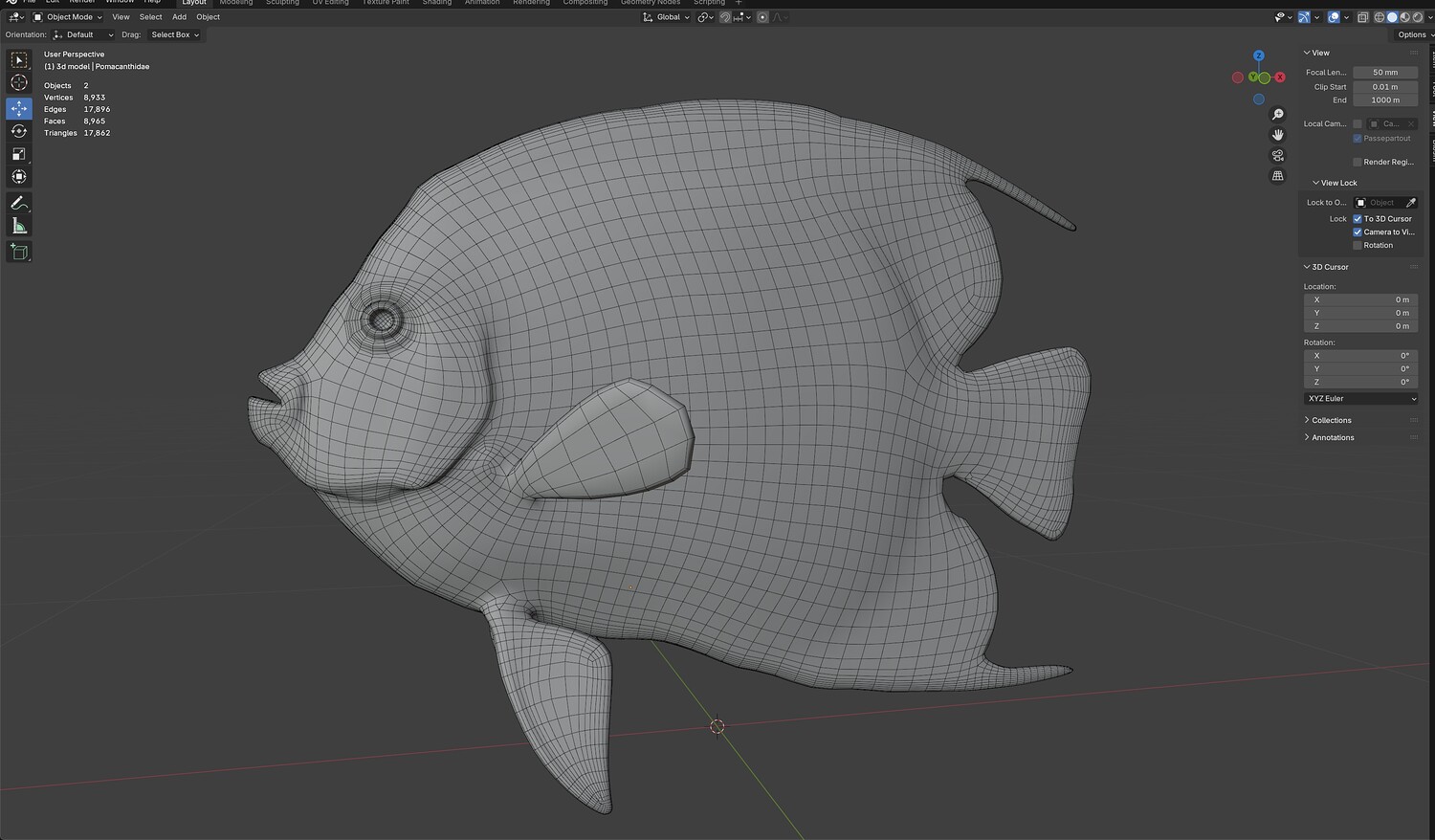Screen dimensions: 1435x840
Task: Activate the 3D Cursor tool
Action: [x=19, y=83]
